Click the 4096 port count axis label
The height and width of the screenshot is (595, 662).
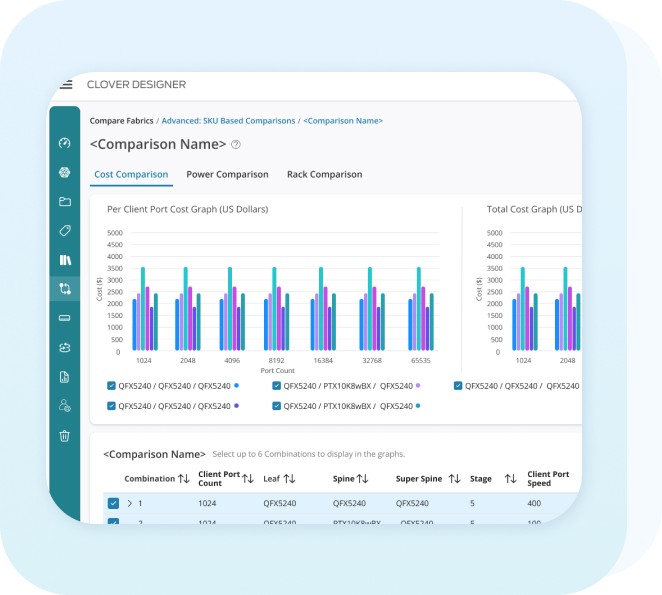click(232, 361)
